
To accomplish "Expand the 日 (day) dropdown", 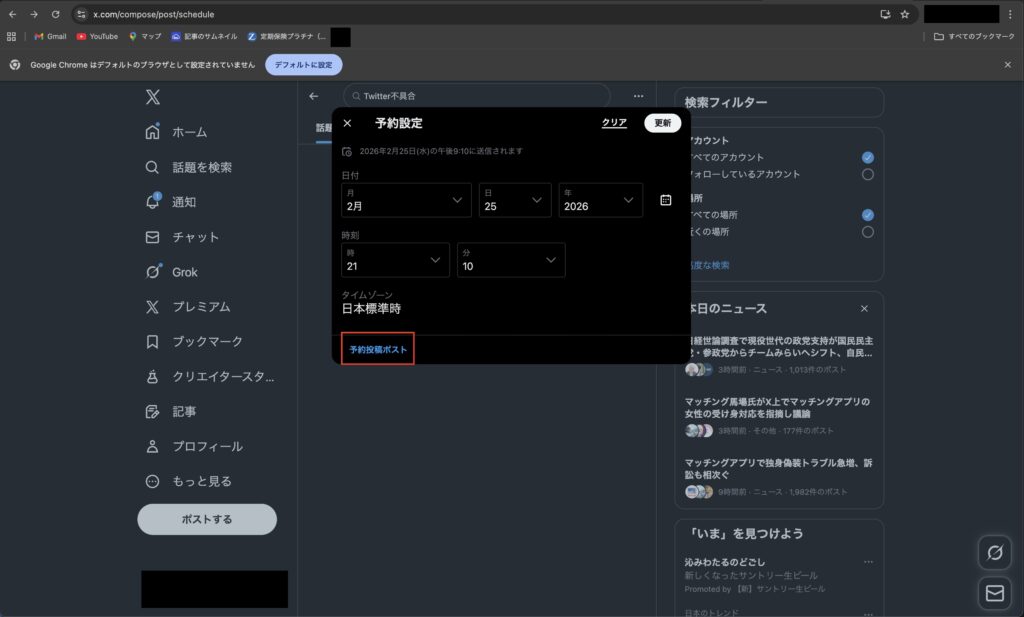I will point(513,200).
